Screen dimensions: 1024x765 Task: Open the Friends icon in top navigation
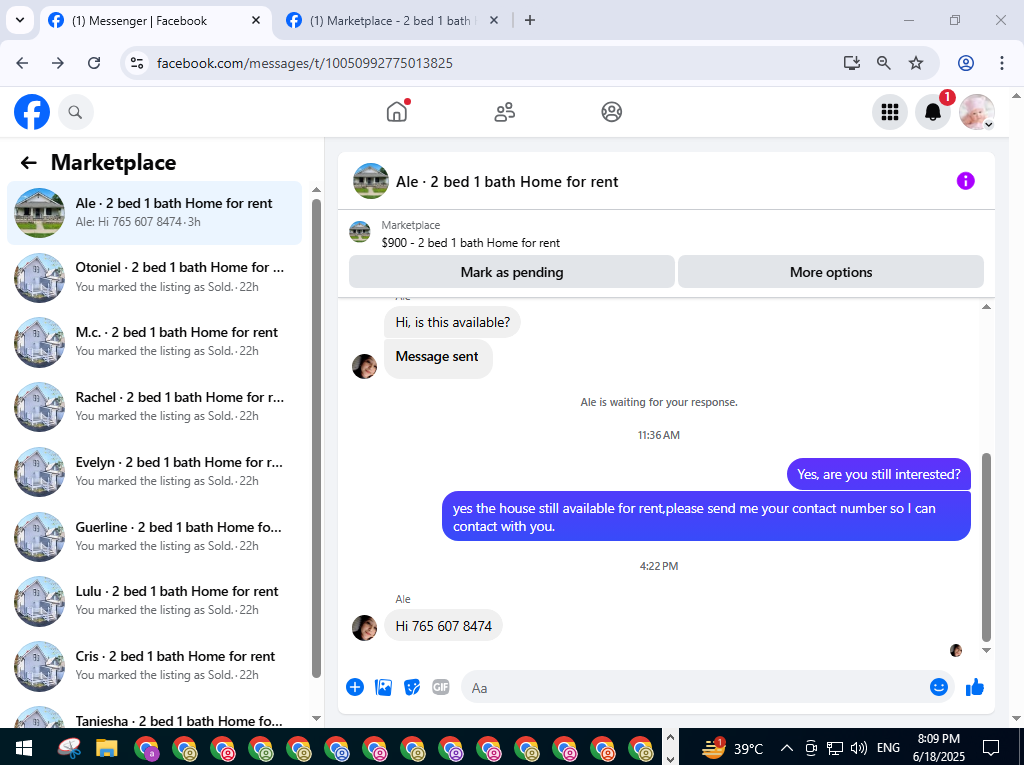pos(504,112)
